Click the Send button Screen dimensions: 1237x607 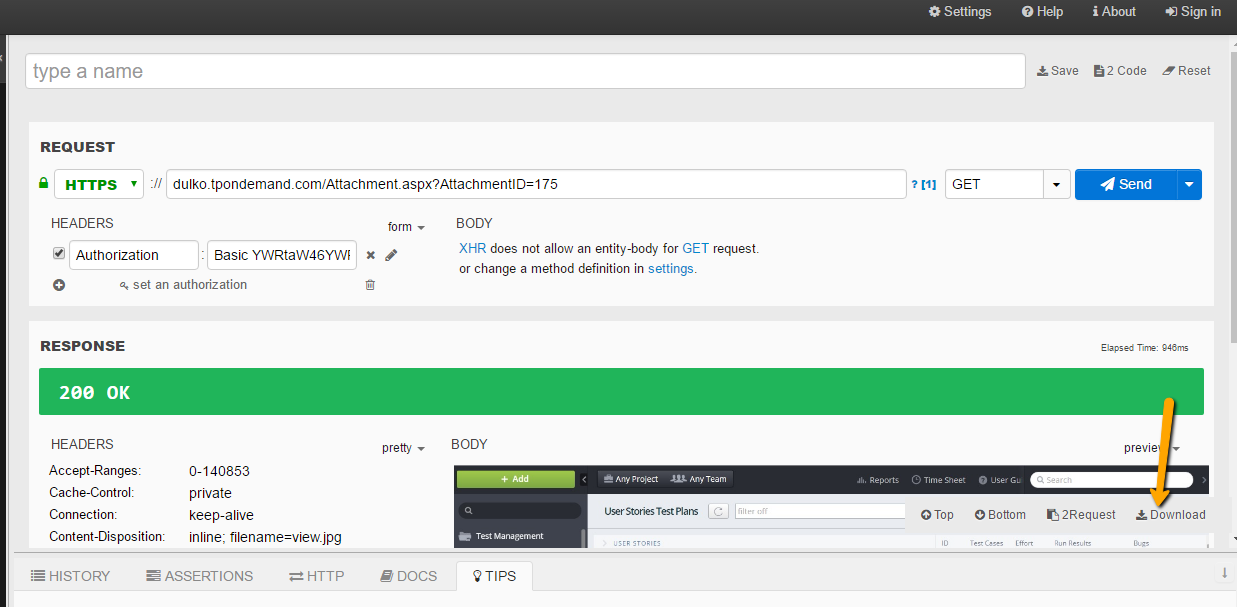[1129, 184]
